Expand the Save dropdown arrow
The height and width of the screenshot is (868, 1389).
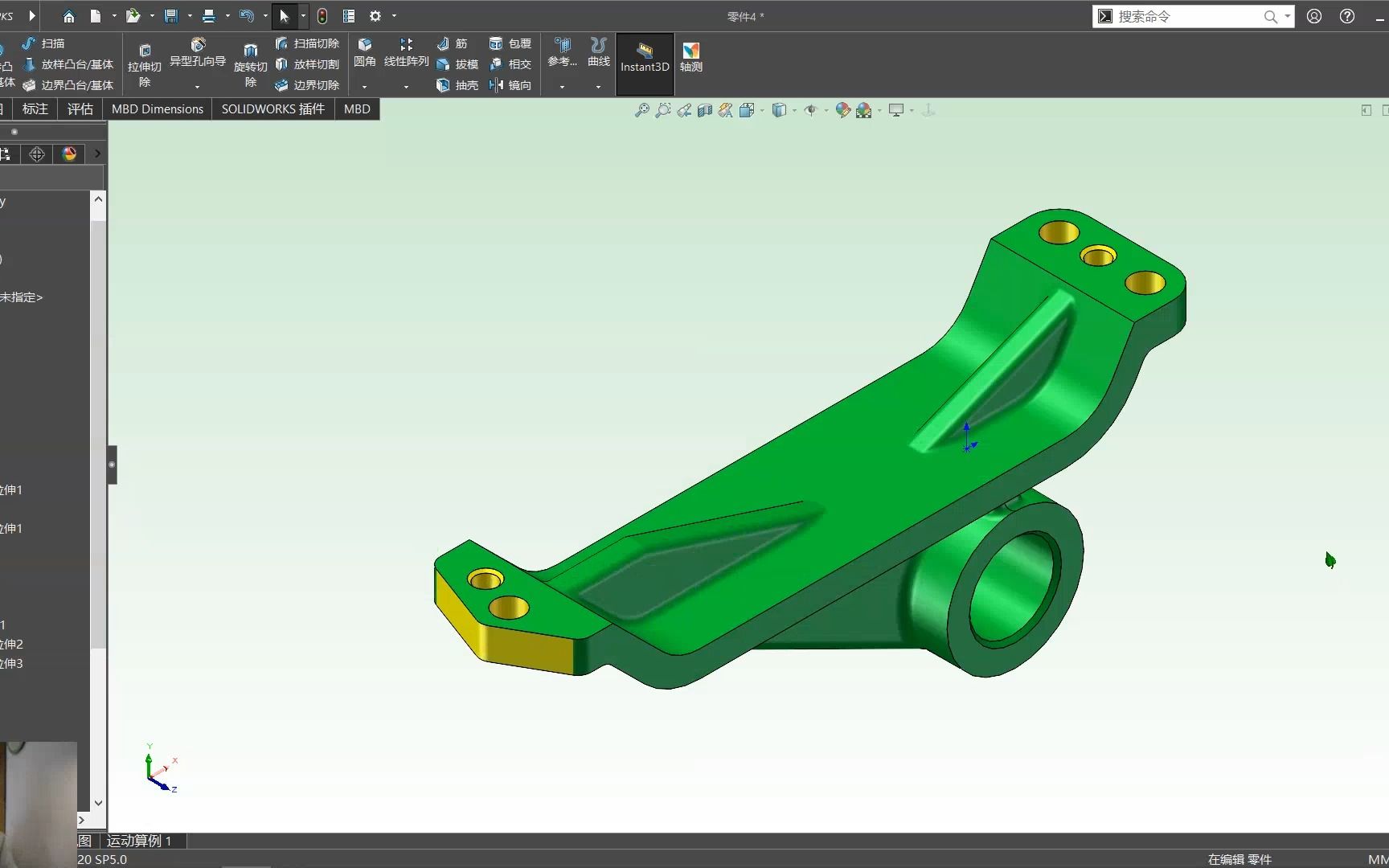[190, 16]
